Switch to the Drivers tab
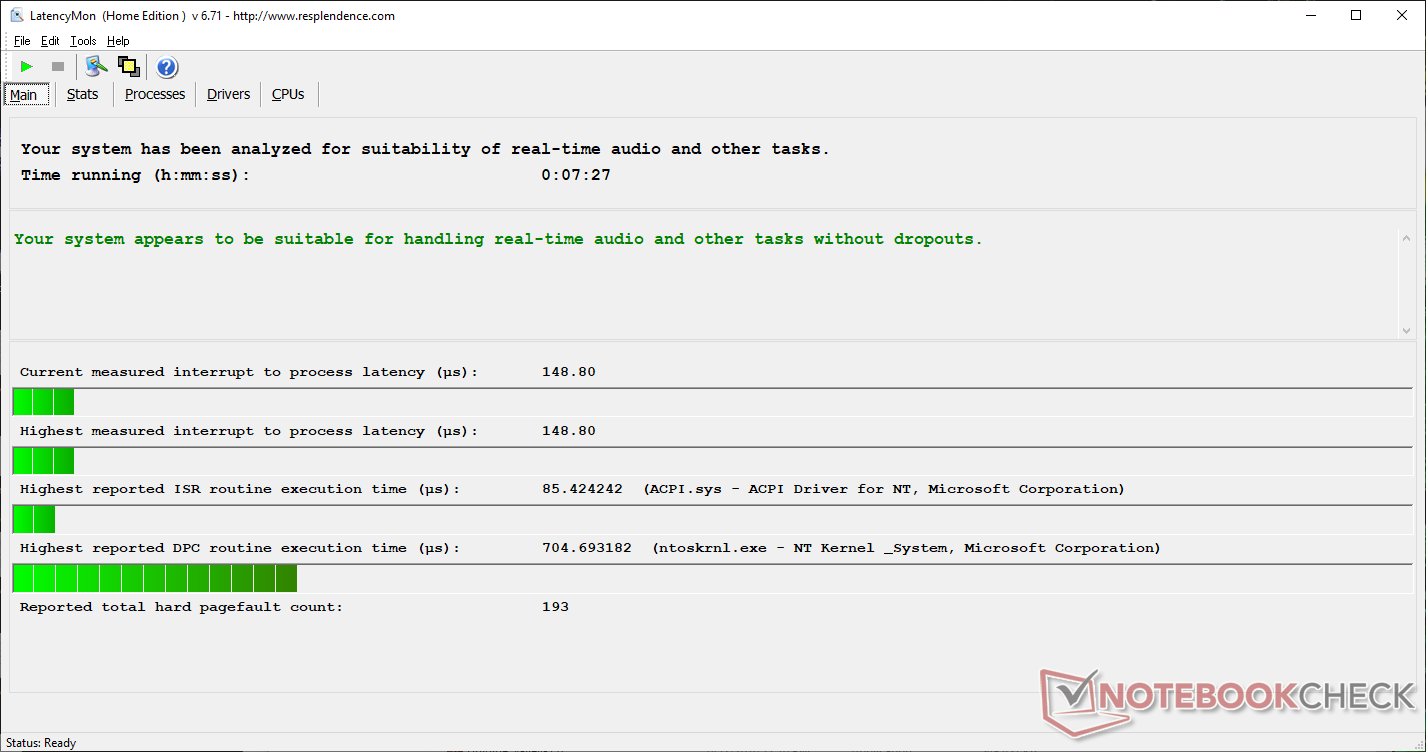The image size is (1426, 752). (228, 94)
